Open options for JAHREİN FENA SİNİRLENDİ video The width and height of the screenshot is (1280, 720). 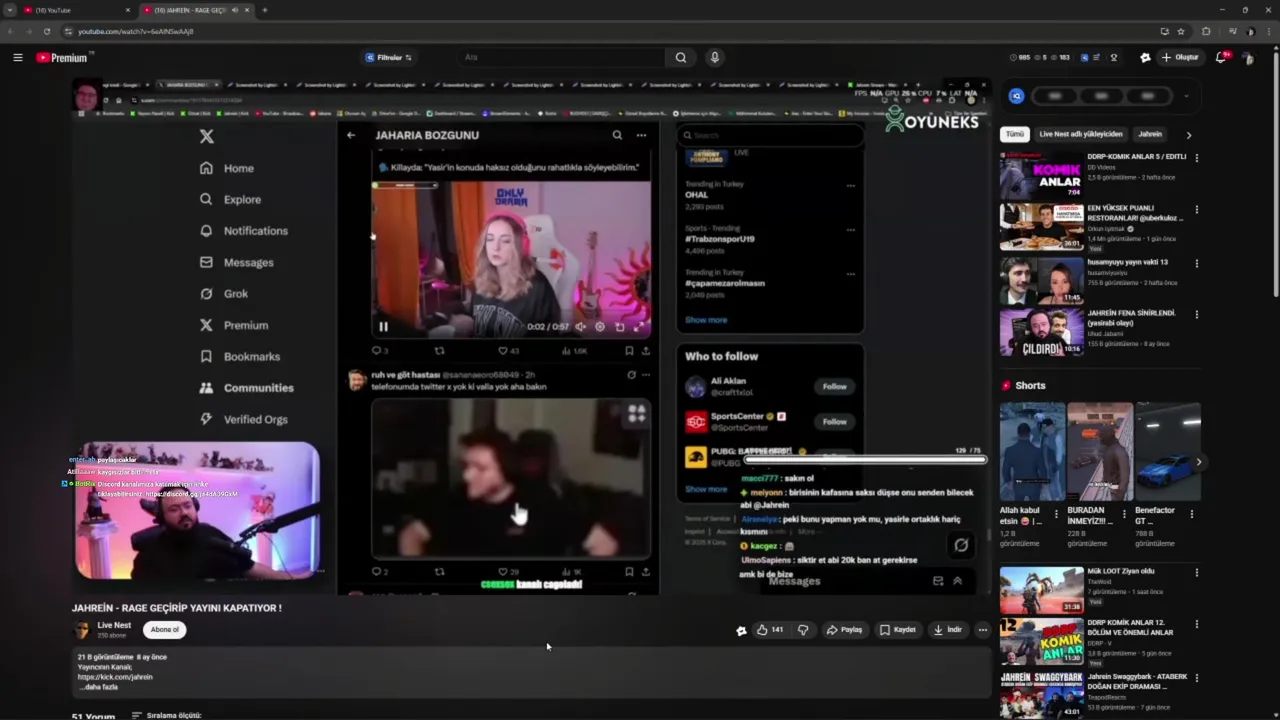(1196, 314)
